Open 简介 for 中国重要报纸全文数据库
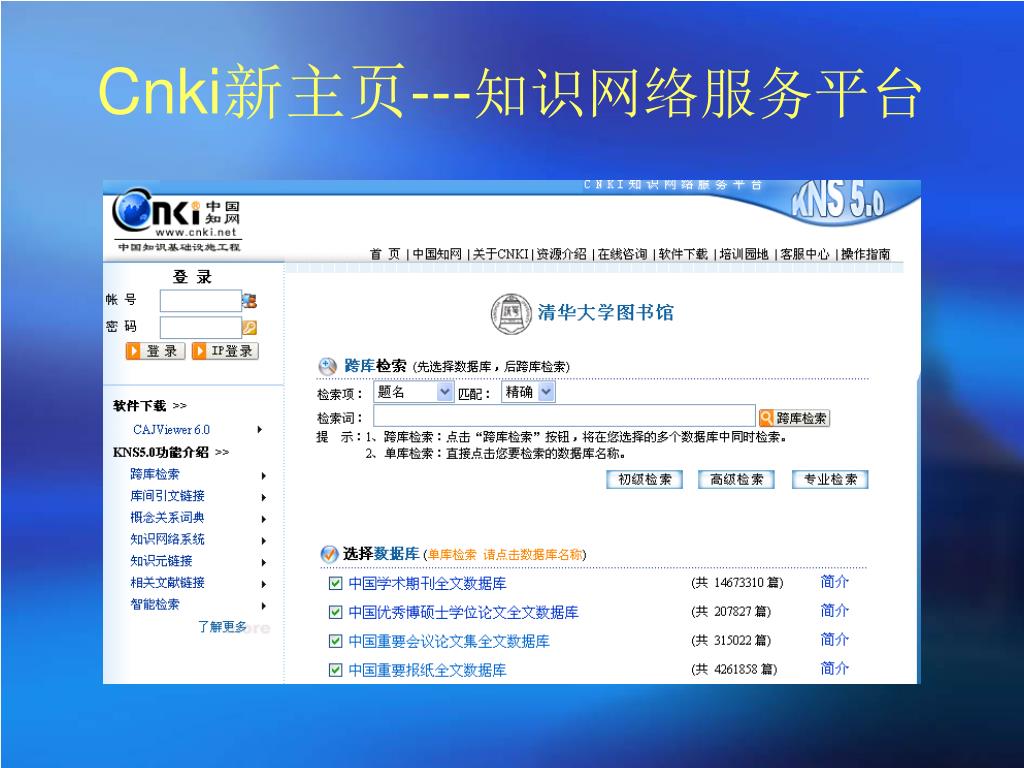 pyautogui.click(x=835, y=668)
